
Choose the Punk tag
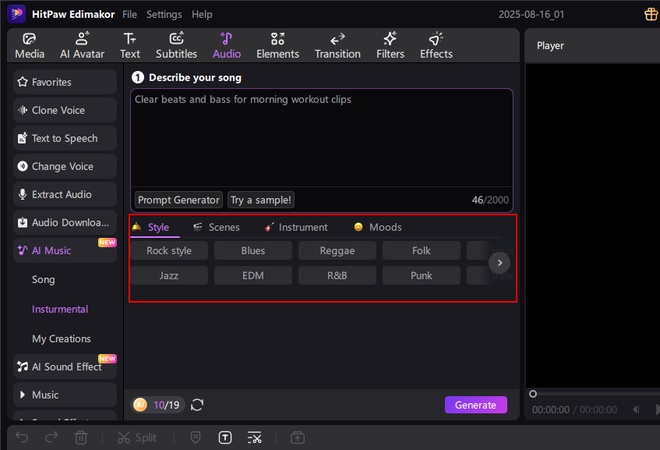coord(421,276)
